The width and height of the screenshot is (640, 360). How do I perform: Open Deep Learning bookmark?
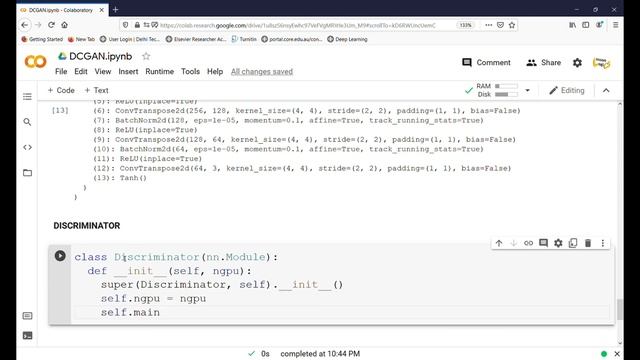(347, 39)
